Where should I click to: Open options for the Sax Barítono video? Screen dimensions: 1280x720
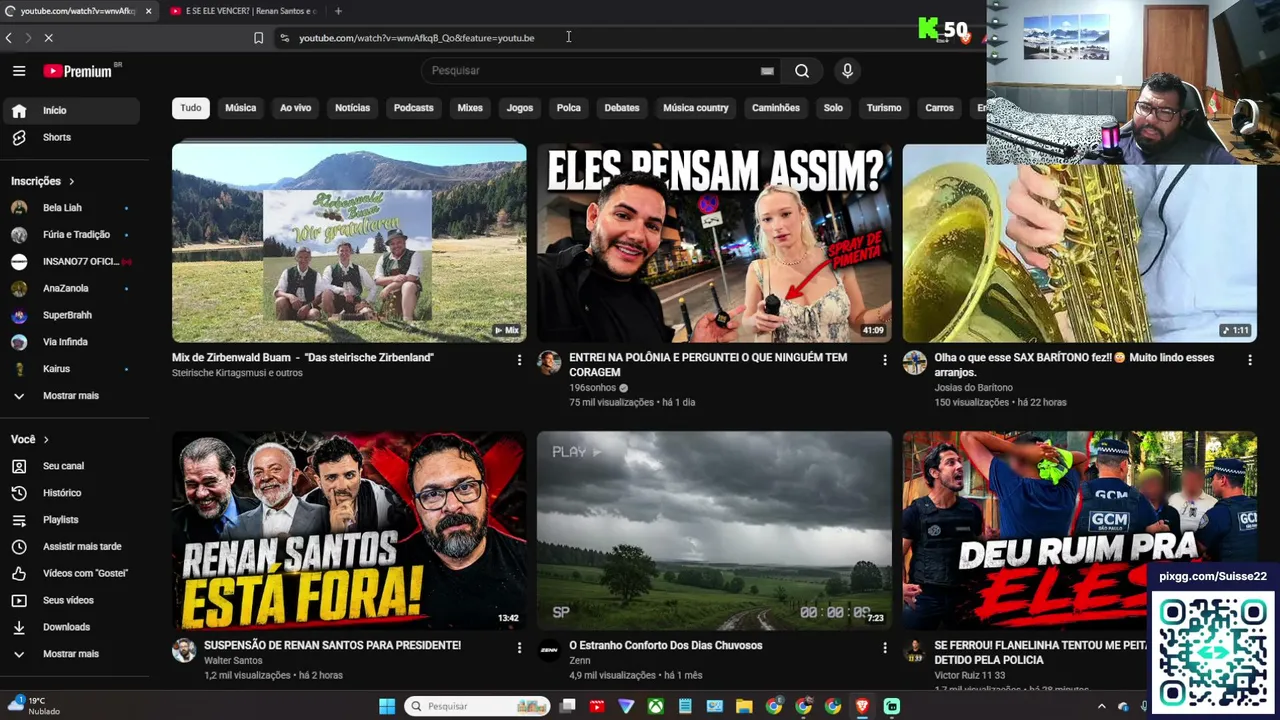(x=1249, y=359)
